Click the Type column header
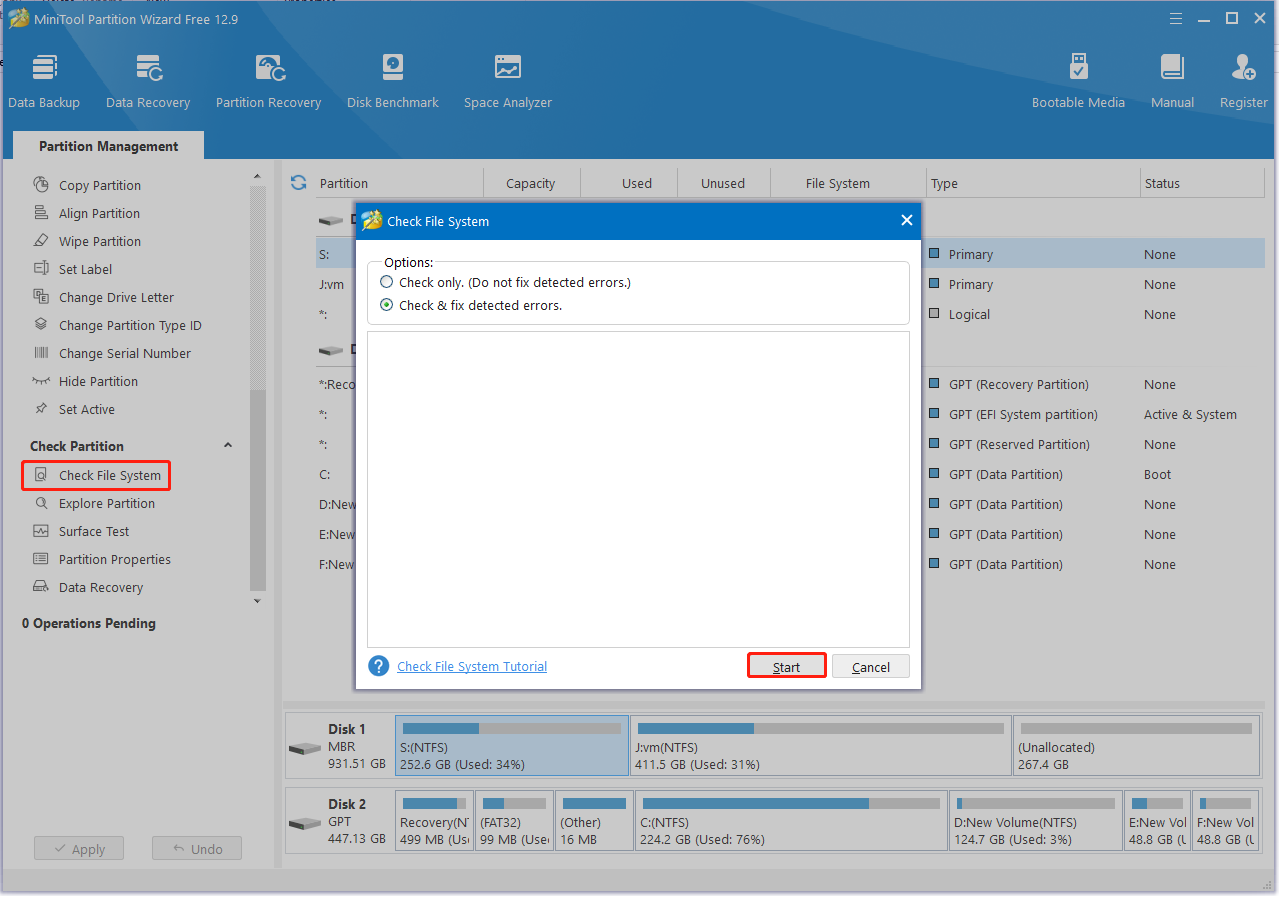1279x899 pixels. click(x=1033, y=183)
